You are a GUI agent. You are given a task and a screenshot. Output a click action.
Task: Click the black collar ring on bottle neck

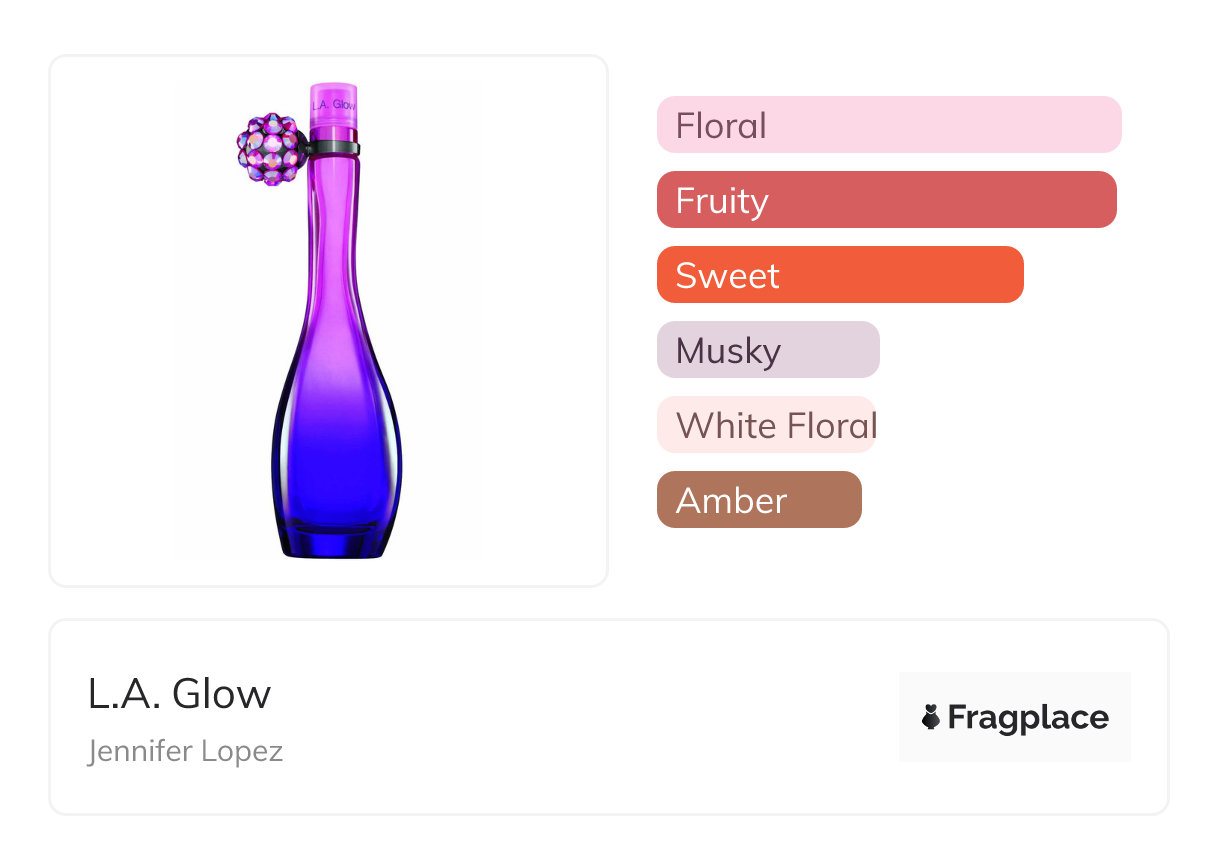coord(334,150)
